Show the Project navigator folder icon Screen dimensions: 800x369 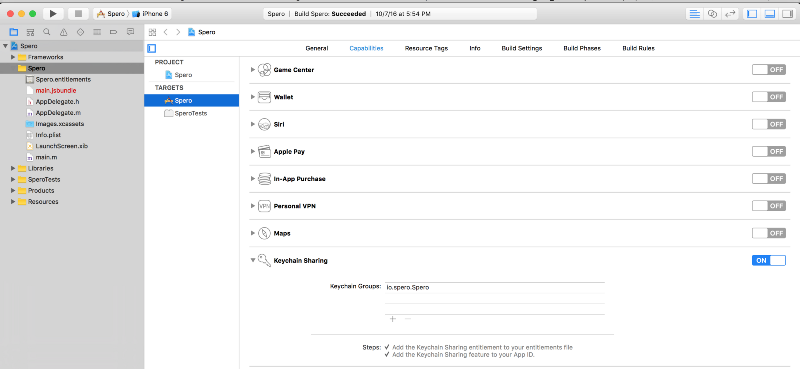(x=14, y=32)
